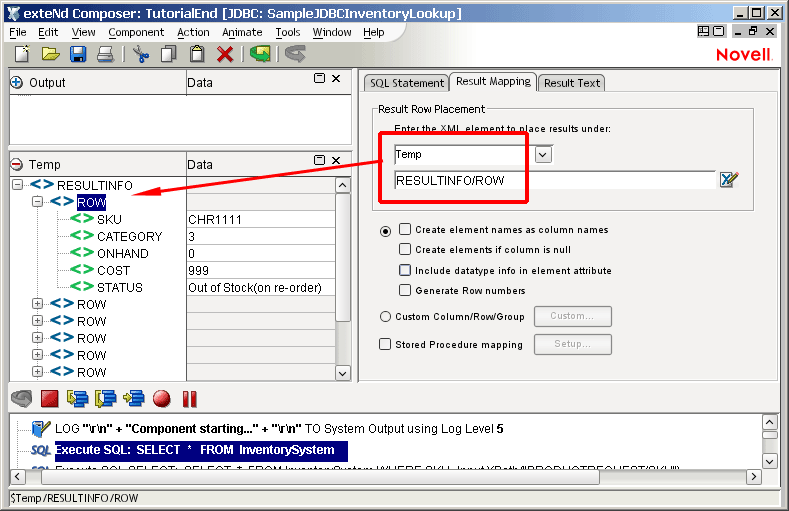
Task: Delete with the red X icon
Action: pyautogui.click(x=225, y=54)
